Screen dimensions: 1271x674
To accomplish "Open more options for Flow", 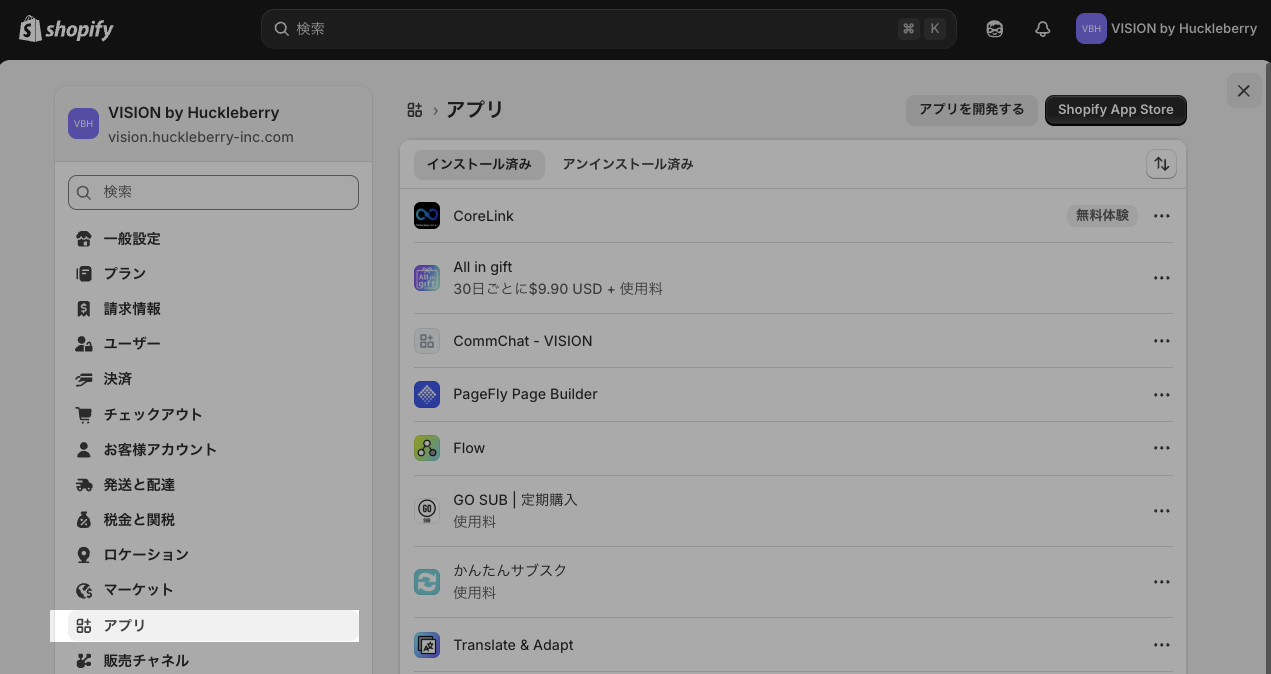I will [x=1161, y=448].
